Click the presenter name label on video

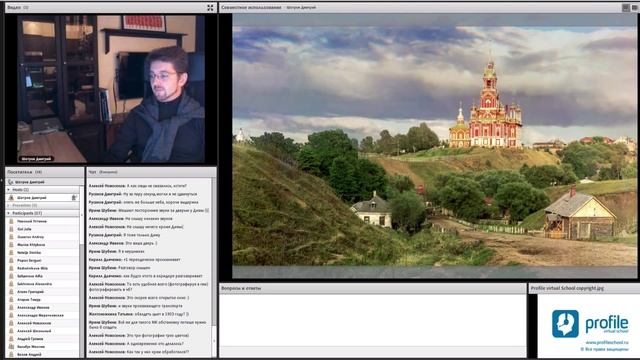pos(36,159)
